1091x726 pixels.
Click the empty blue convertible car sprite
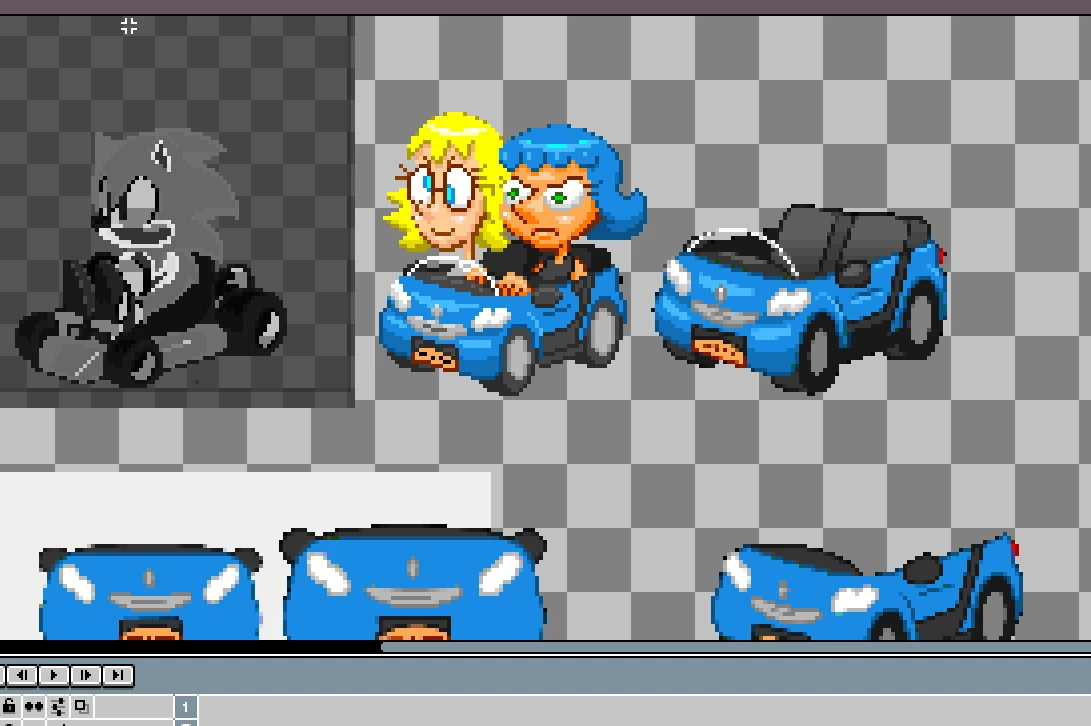[800, 298]
